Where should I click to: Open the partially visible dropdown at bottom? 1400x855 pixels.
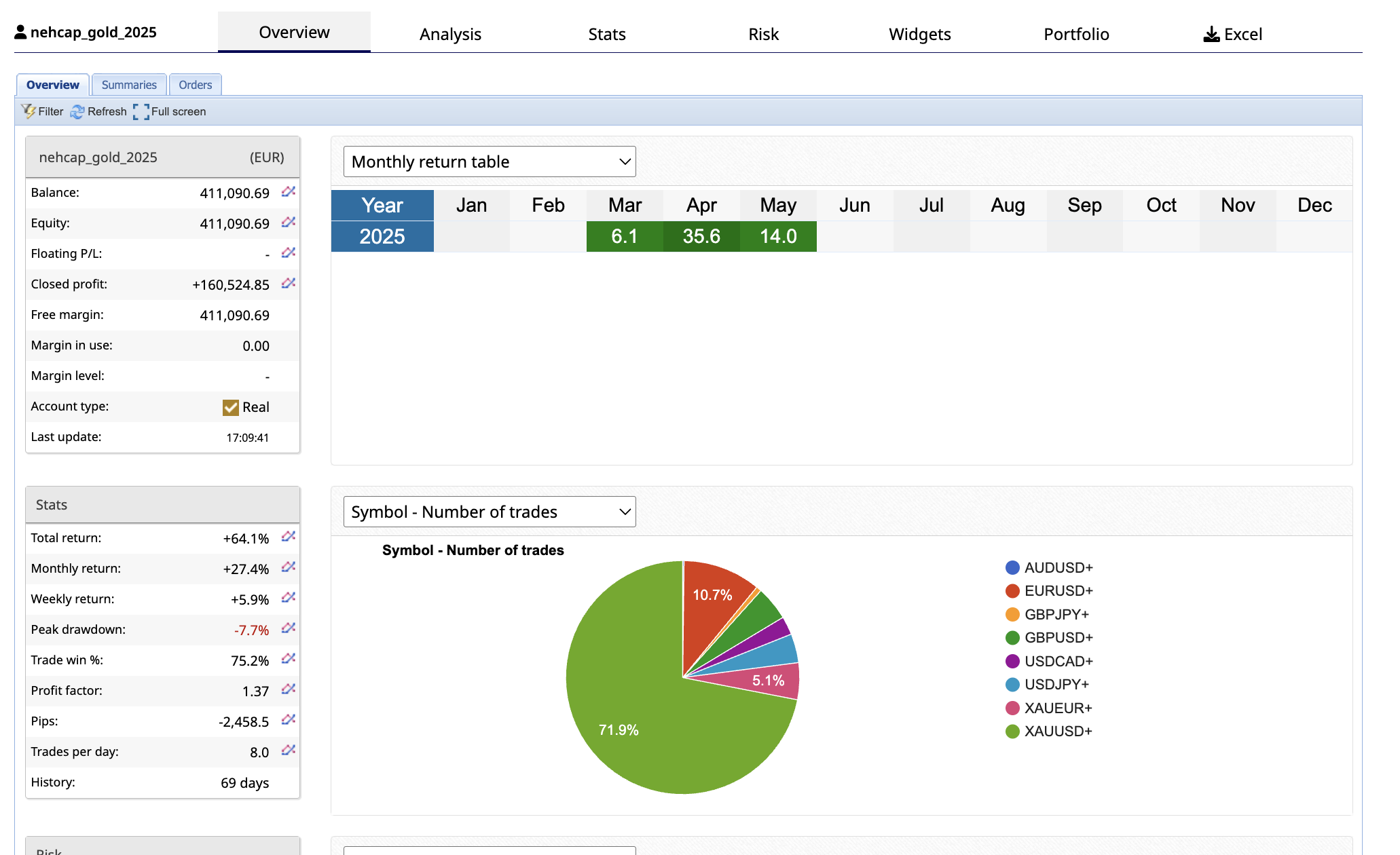(489, 850)
